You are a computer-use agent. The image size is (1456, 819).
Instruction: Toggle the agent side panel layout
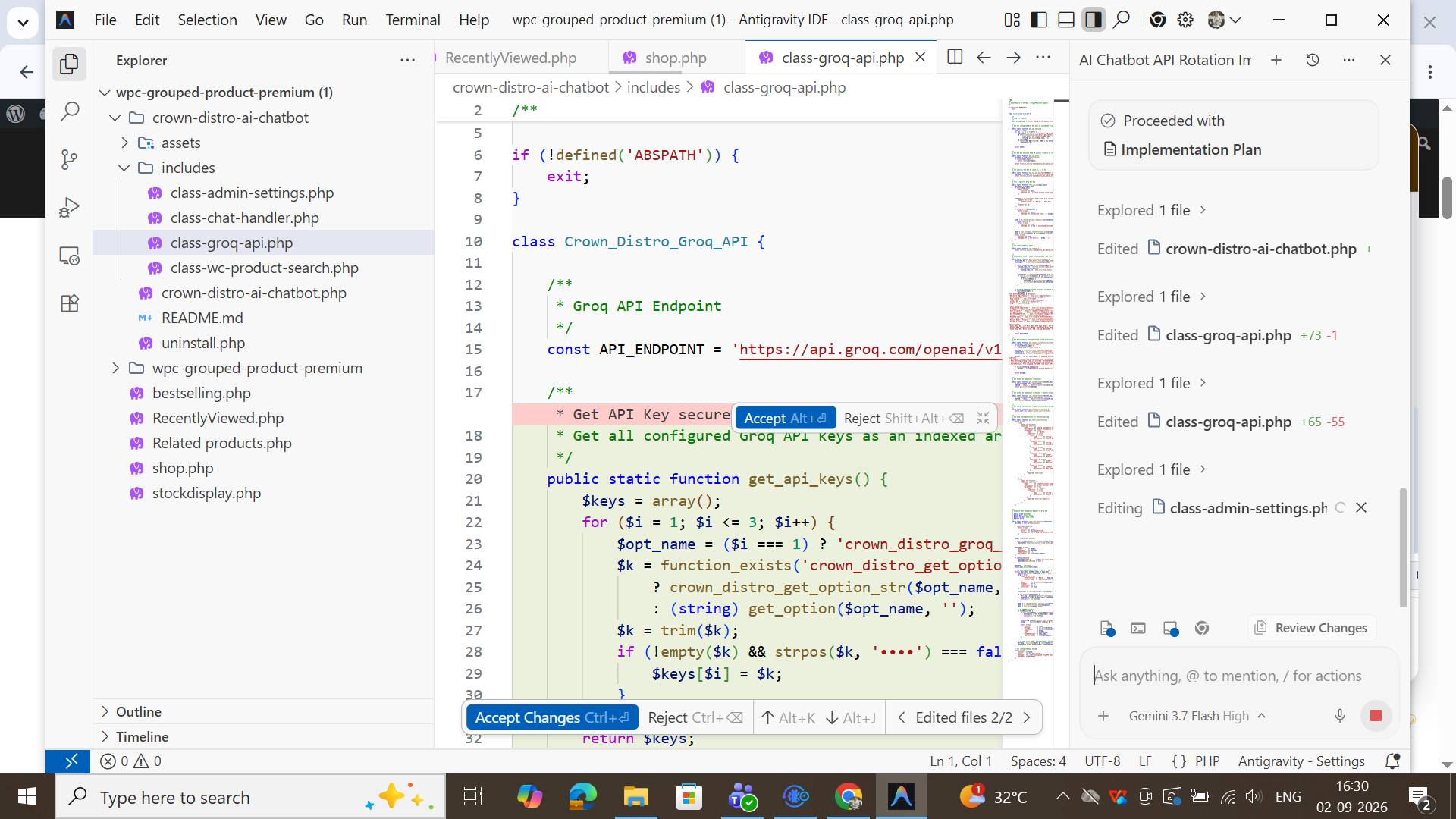point(1094,20)
